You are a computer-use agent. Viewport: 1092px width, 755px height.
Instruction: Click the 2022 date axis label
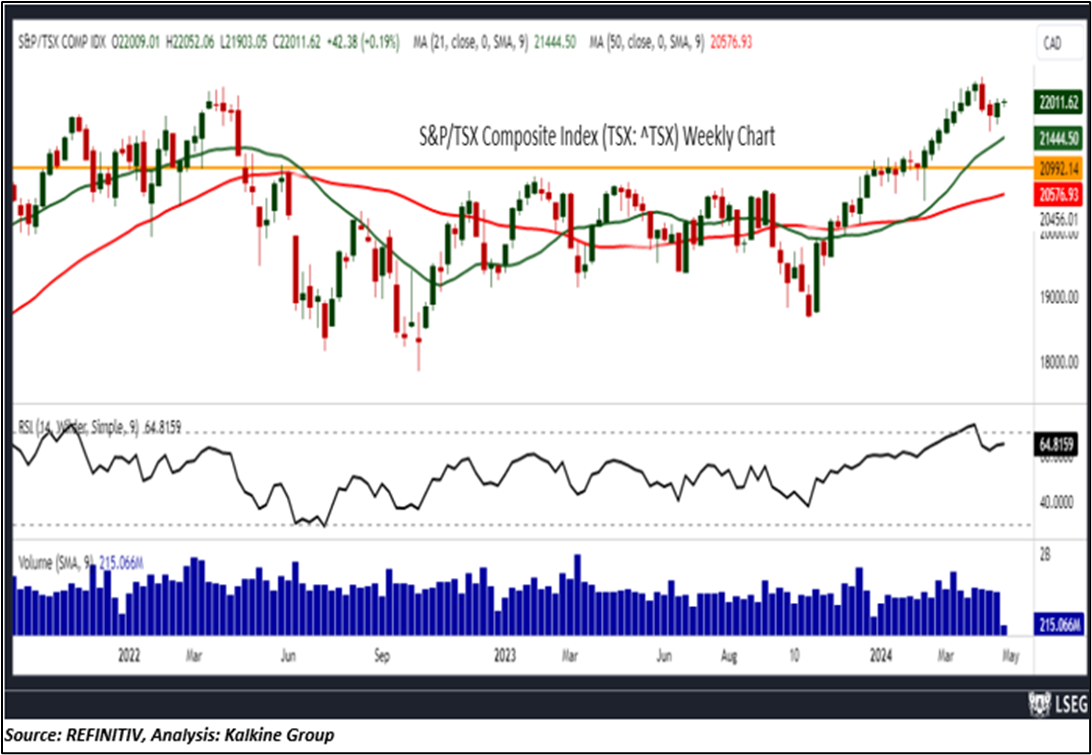coord(129,656)
